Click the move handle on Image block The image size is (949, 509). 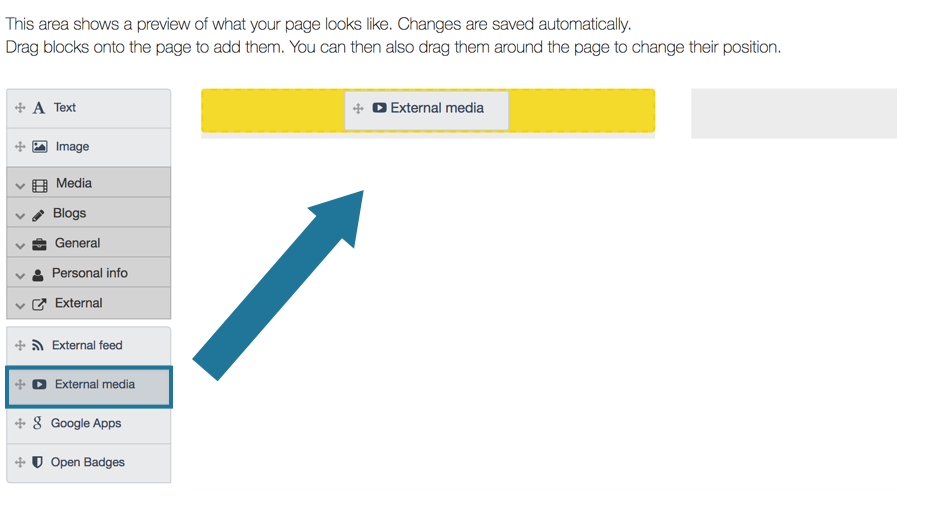20,147
